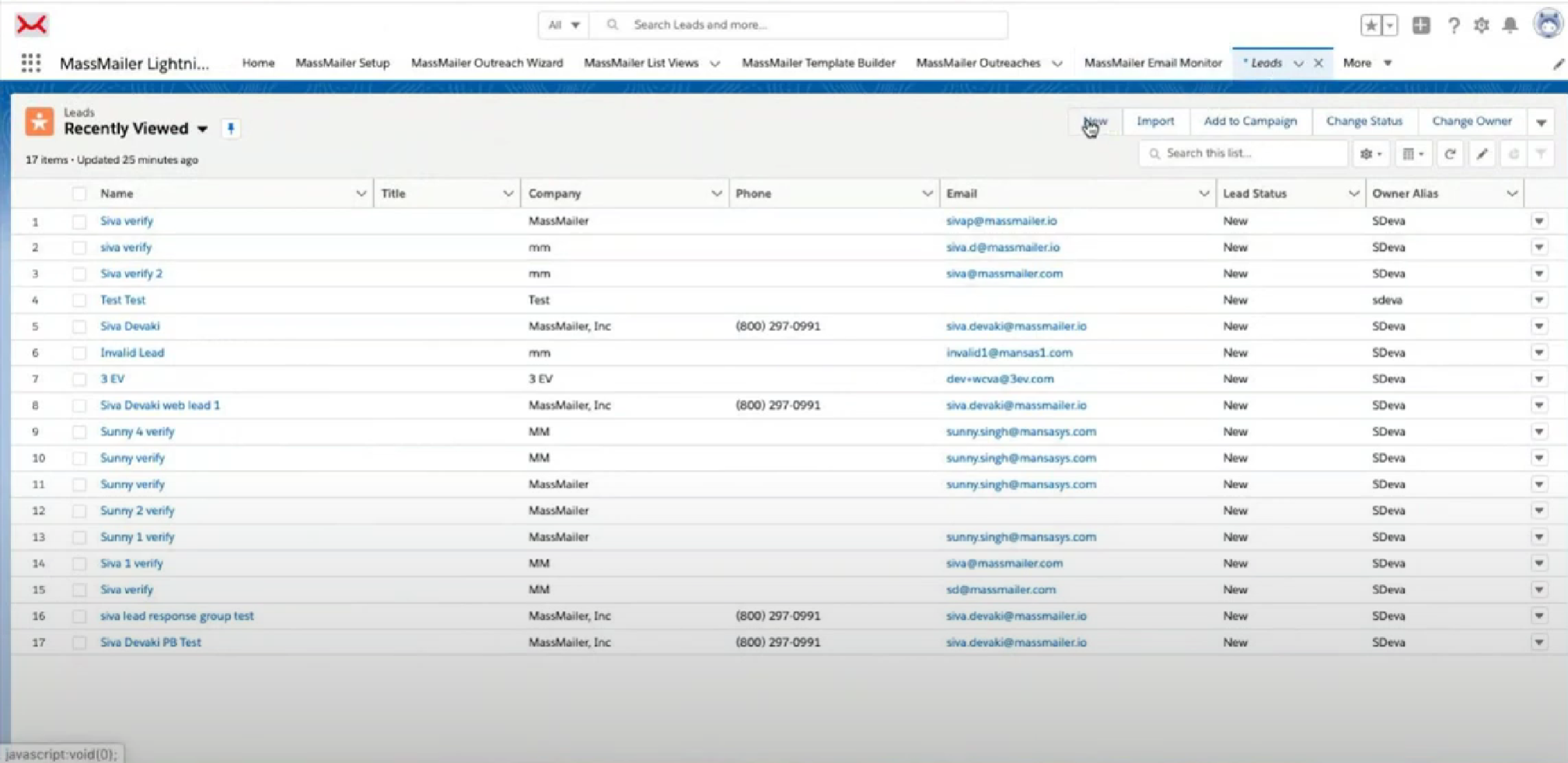Click the Leads orange star object icon
1568x763 pixels.
(39, 121)
